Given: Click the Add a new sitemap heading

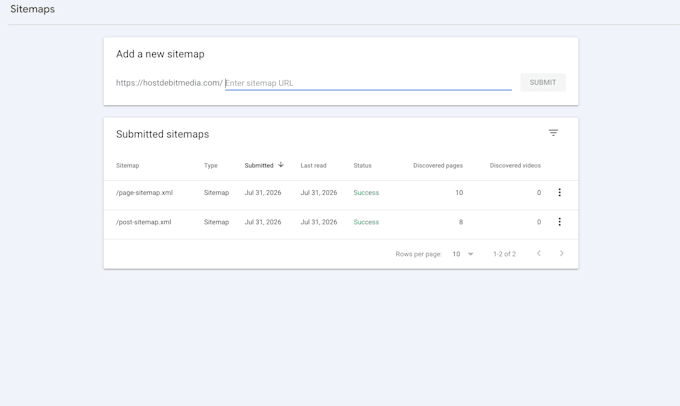Looking at the screenshot, I should (160, 54).
